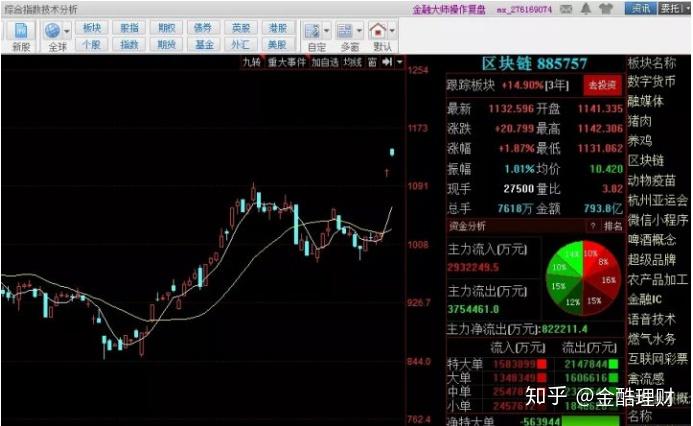Screen dimensions: 693x426
Task: Expand the 自定 dropdown arrow
Action: coord(327,31)
